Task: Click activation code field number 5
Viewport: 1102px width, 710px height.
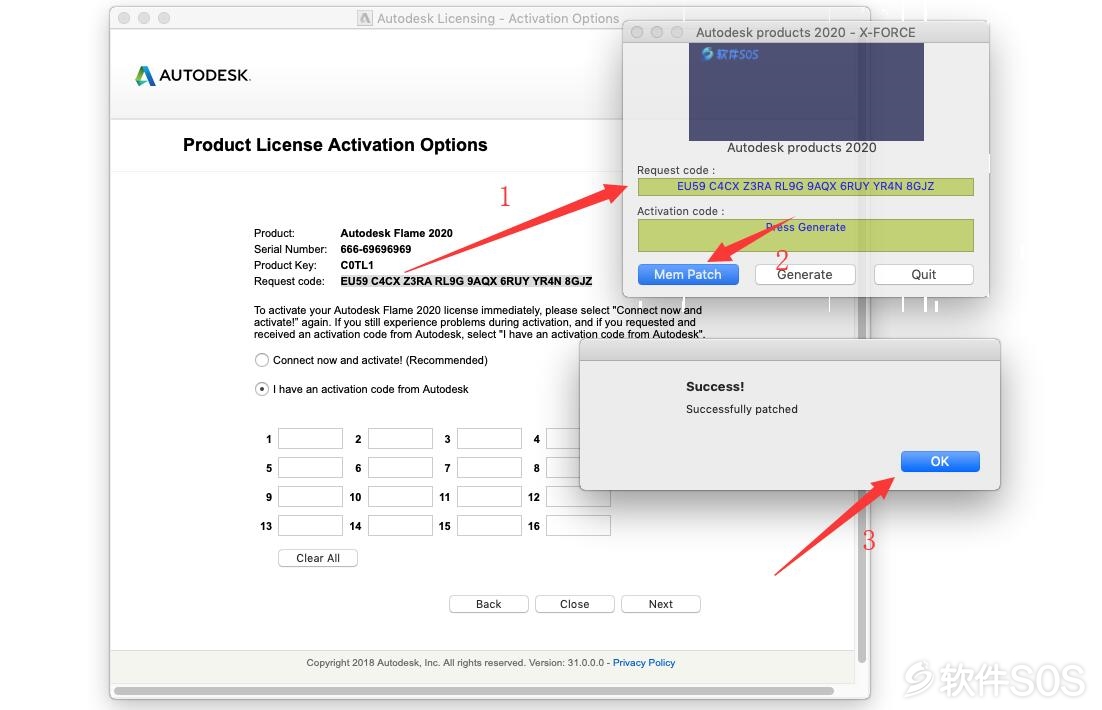Action: [x=311, y=467]
